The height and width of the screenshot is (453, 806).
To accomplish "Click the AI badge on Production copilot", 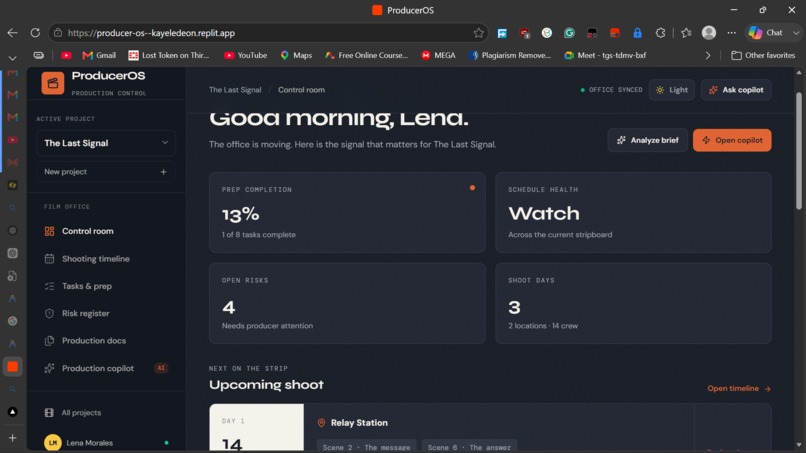I will [x=161, y=368].
